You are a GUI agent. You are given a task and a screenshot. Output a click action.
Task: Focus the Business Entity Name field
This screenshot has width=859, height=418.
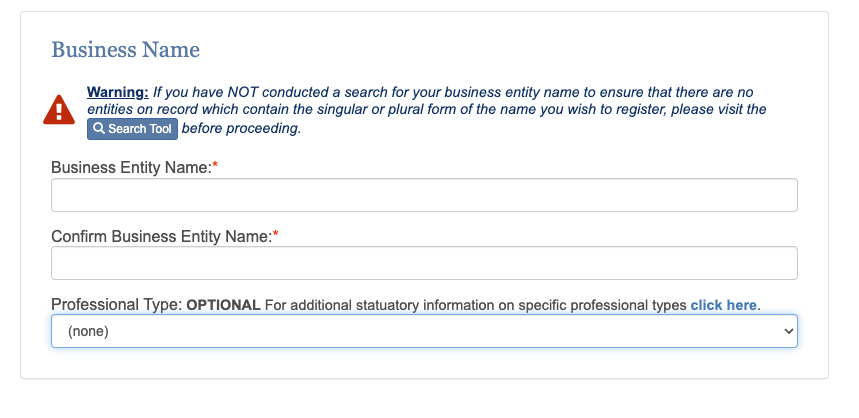coord(424,195)
